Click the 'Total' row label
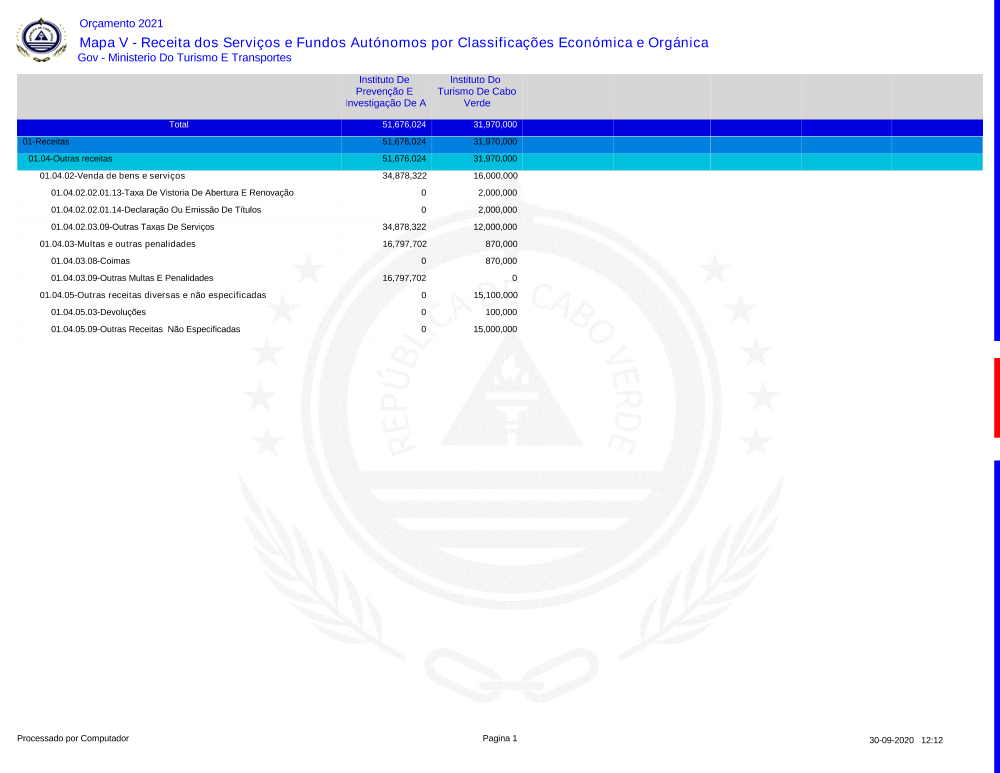 click(x=179, y=125)
